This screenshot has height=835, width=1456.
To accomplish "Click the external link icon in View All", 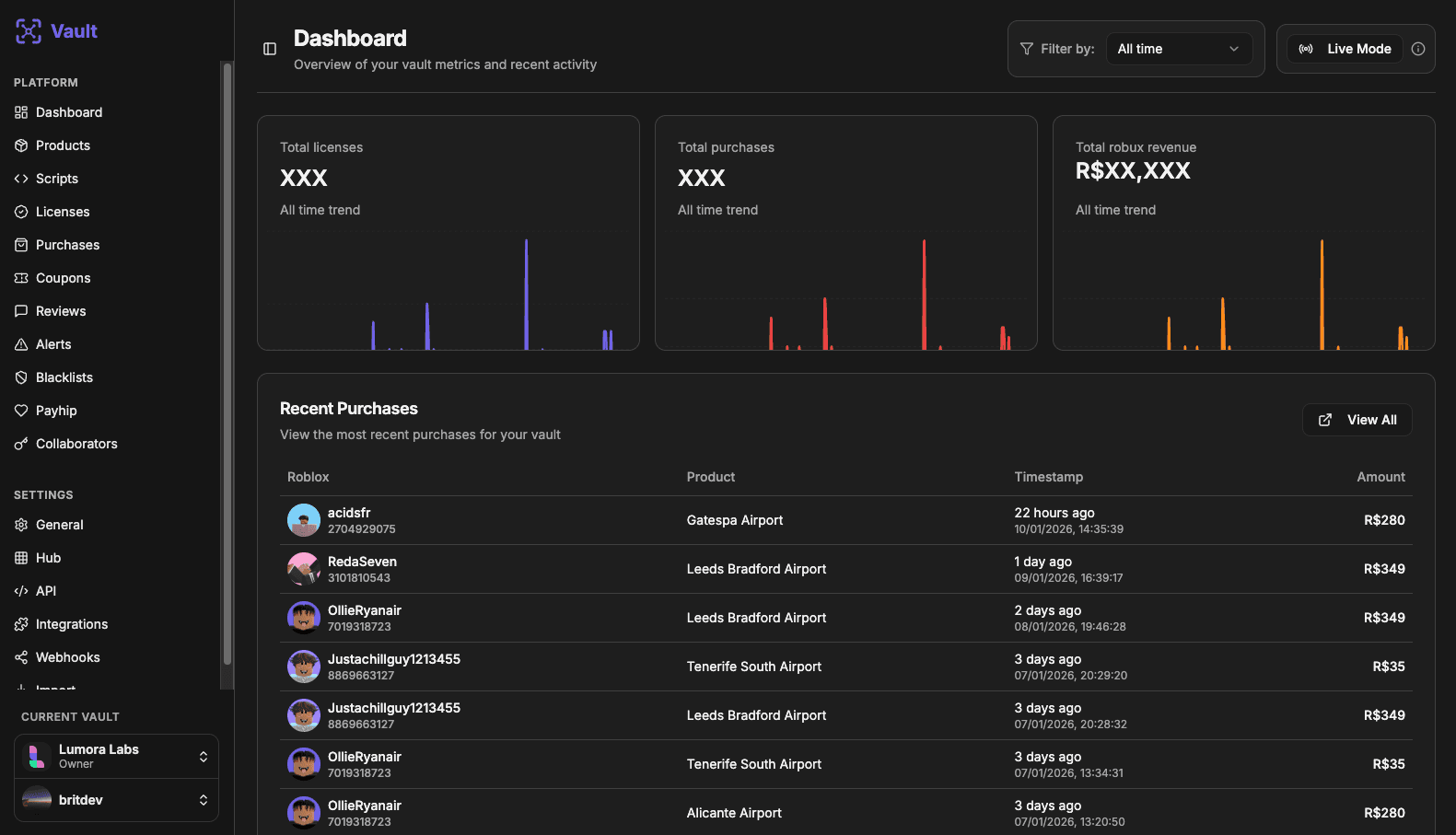I will click(1325, 420).
